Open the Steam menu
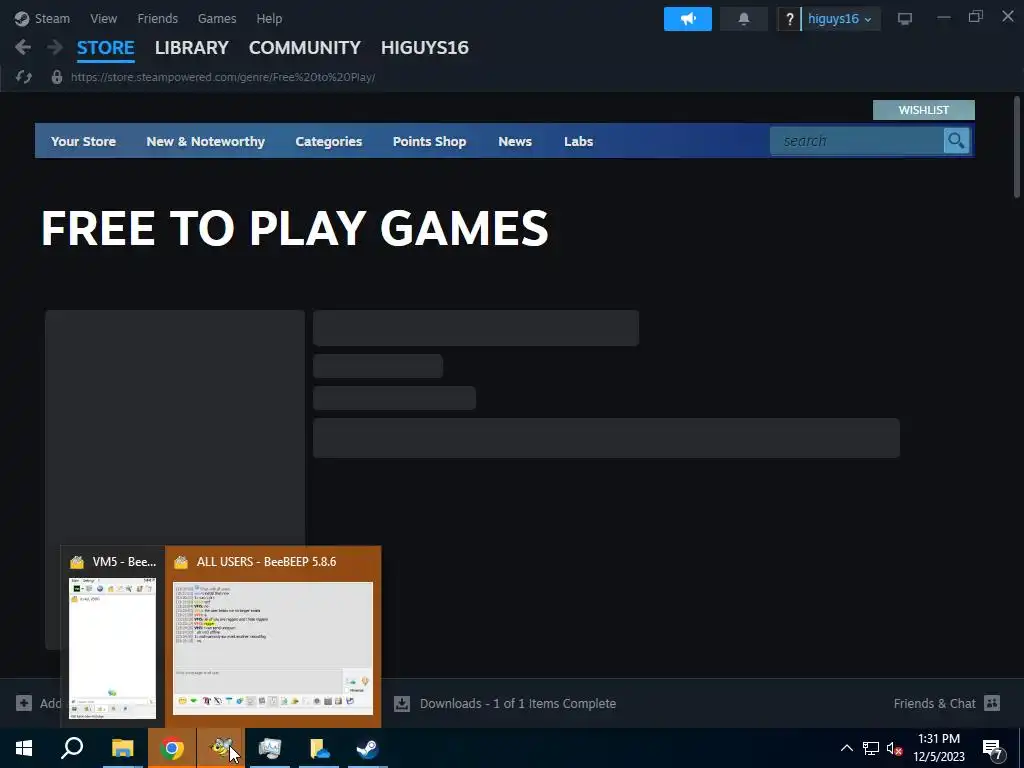This screenshot has height=768, width=1024. point(42,18)
